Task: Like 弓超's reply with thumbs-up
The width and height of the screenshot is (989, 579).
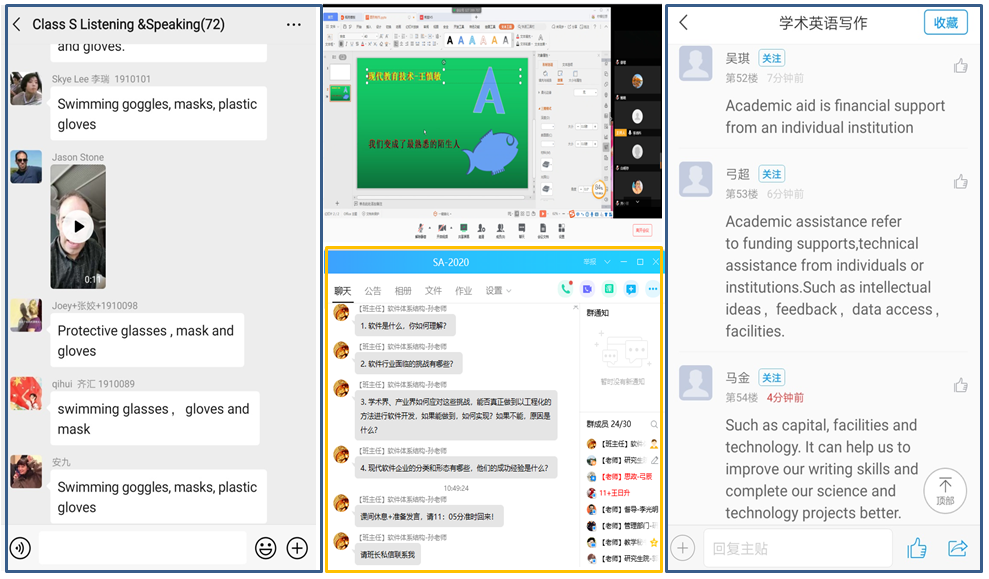Action: [960, 182]
